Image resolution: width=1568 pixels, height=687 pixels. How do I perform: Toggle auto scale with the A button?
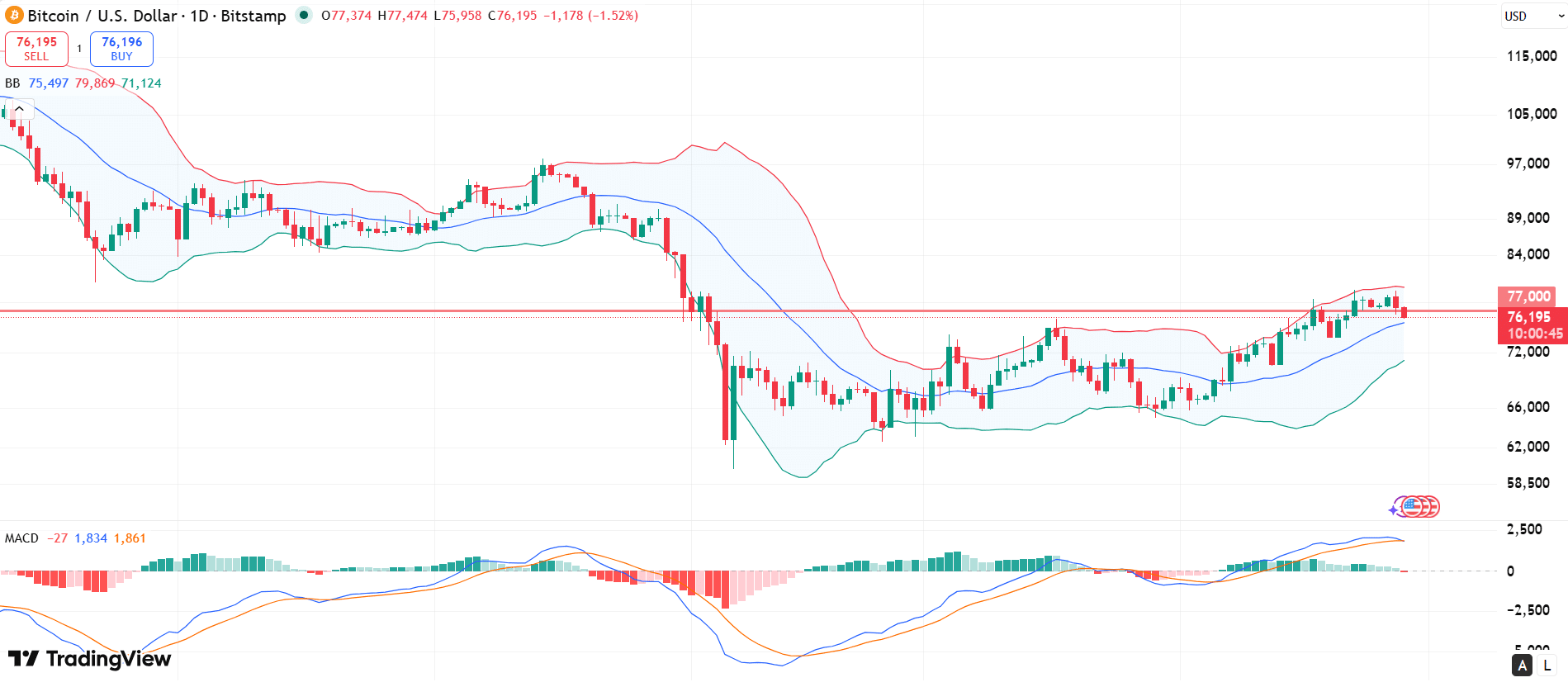pyautogui.click(x=1522, y=665)
